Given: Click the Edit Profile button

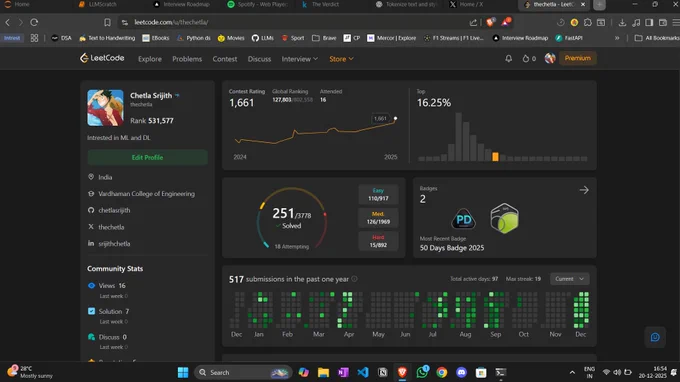Looking at the screenshot, I should 147,157.
